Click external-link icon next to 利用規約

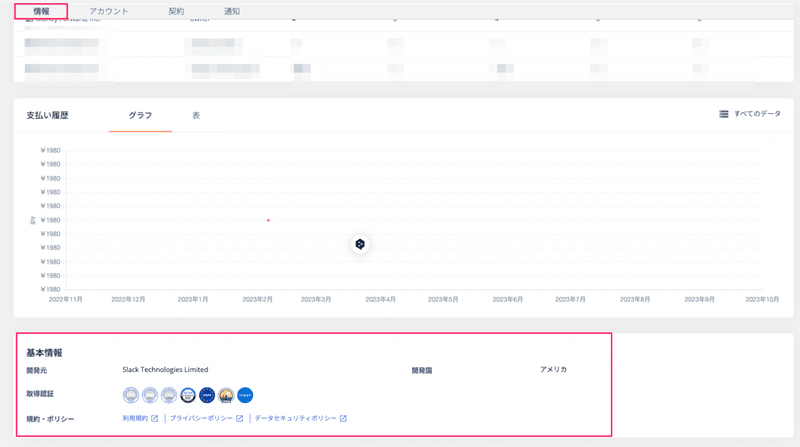155,418
